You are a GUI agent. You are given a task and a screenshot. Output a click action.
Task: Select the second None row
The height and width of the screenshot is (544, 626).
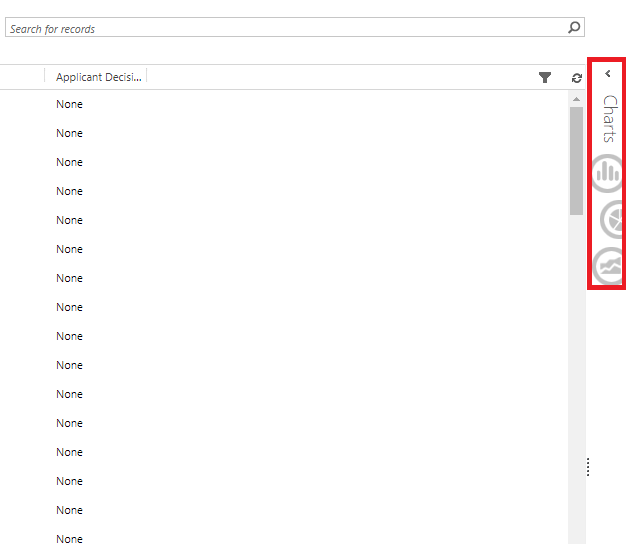click(70, 133)
